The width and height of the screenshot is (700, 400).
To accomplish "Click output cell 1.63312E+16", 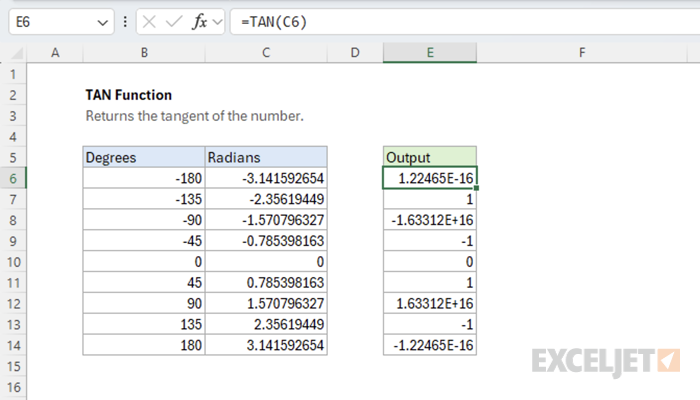I will tap(429, 304).
